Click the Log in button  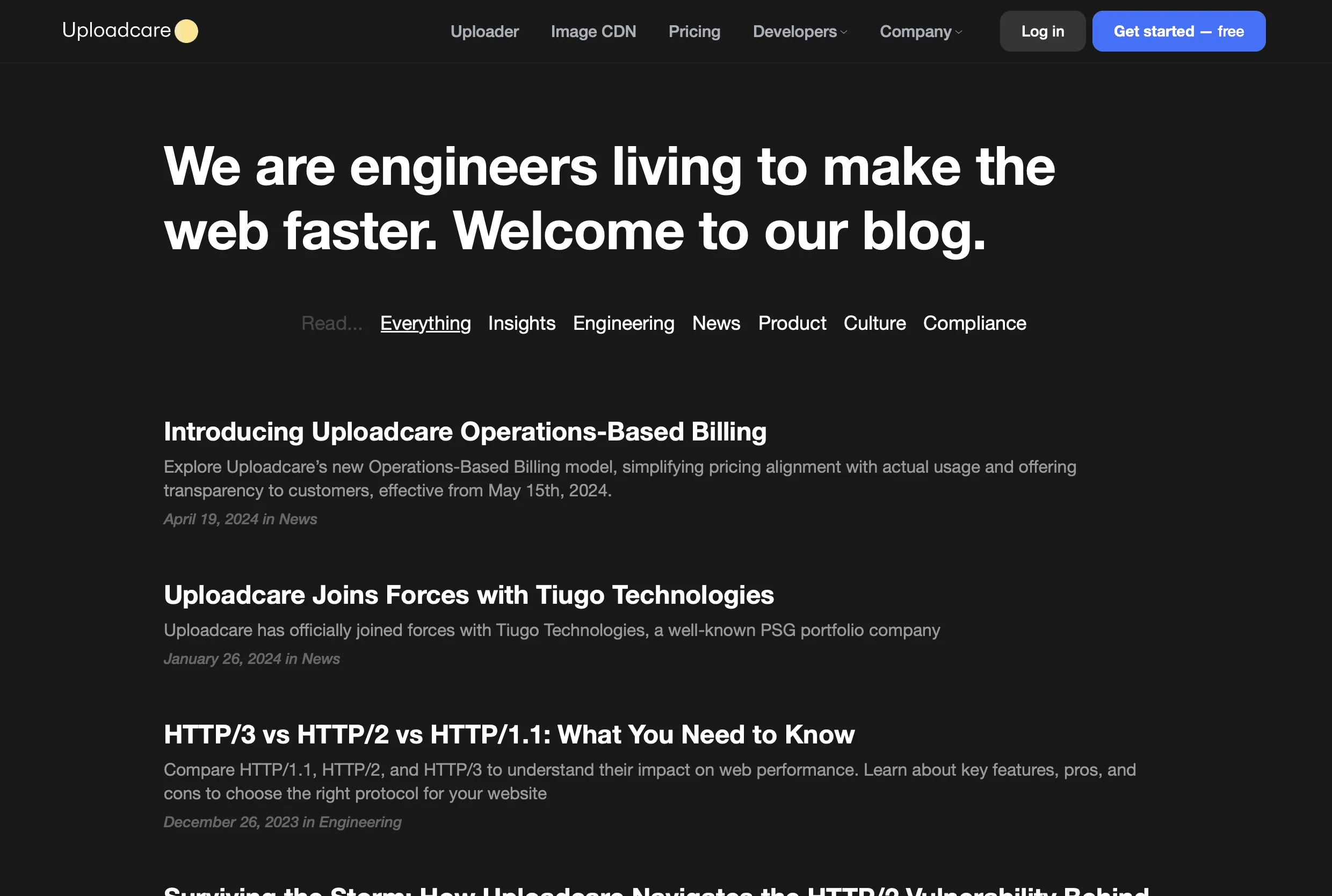pyautogui.click(x=1043, y=32)
